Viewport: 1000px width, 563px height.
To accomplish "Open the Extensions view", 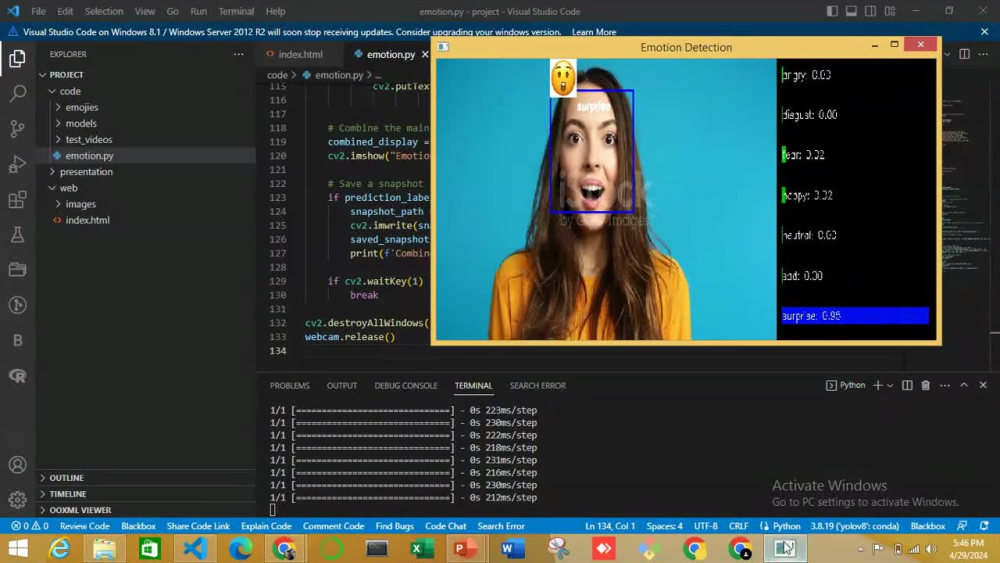I will [x=17, y=200].
